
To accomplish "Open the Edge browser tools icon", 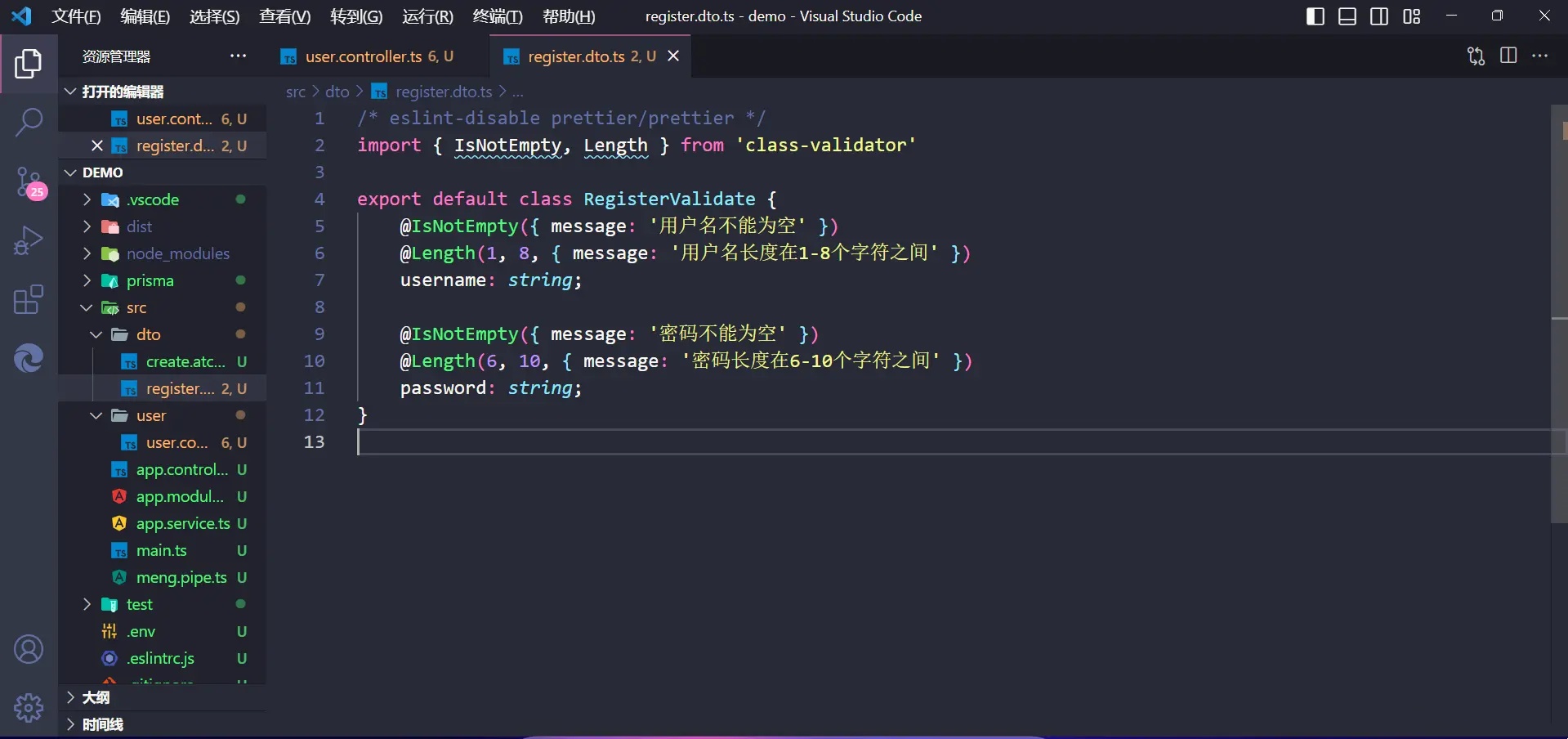I will tap(29, 359).
